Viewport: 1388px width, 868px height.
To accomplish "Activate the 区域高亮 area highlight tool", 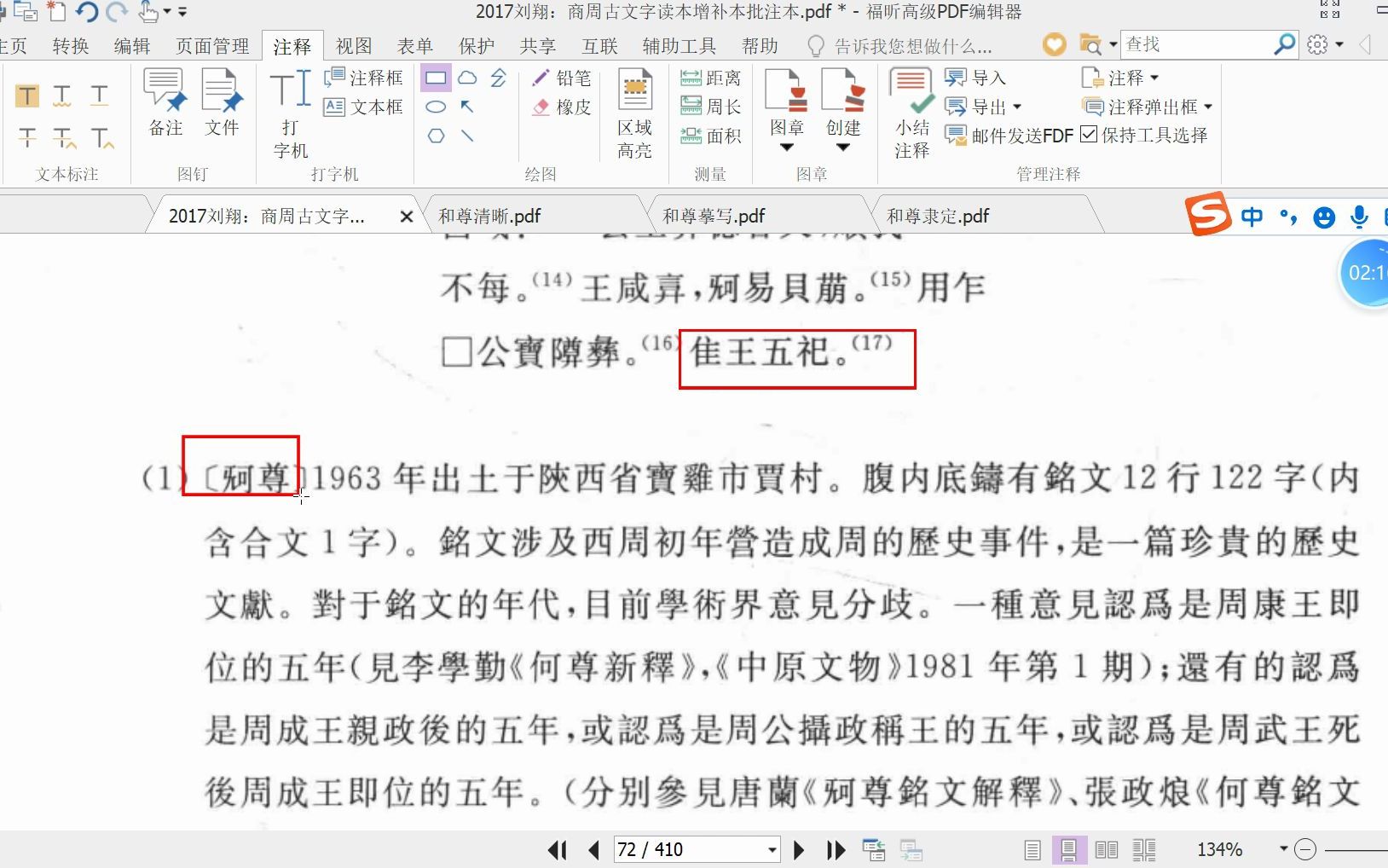I will [x=634, y=114].
